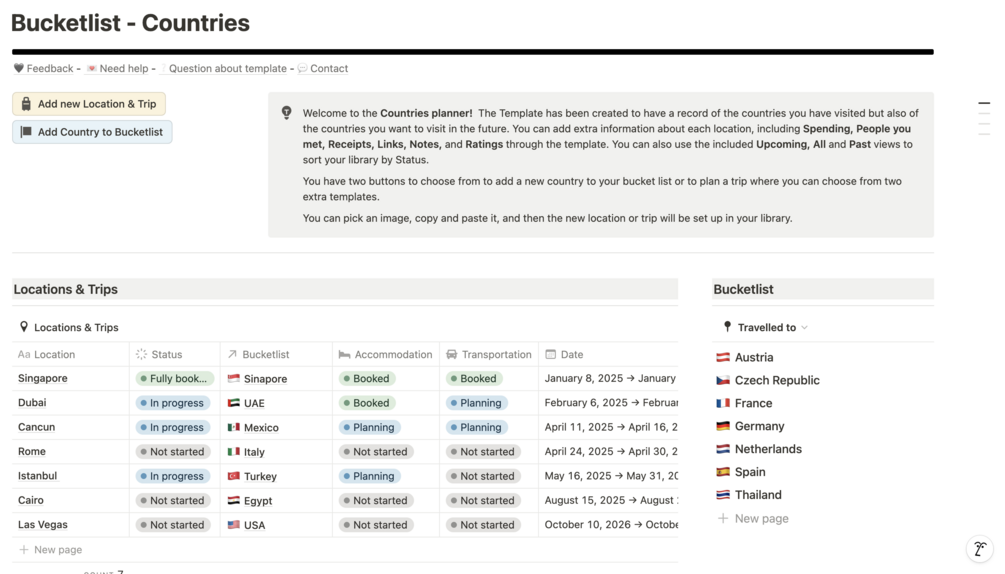
Task: Expand the Travelled to view dropdown
Action: point(804,328)
